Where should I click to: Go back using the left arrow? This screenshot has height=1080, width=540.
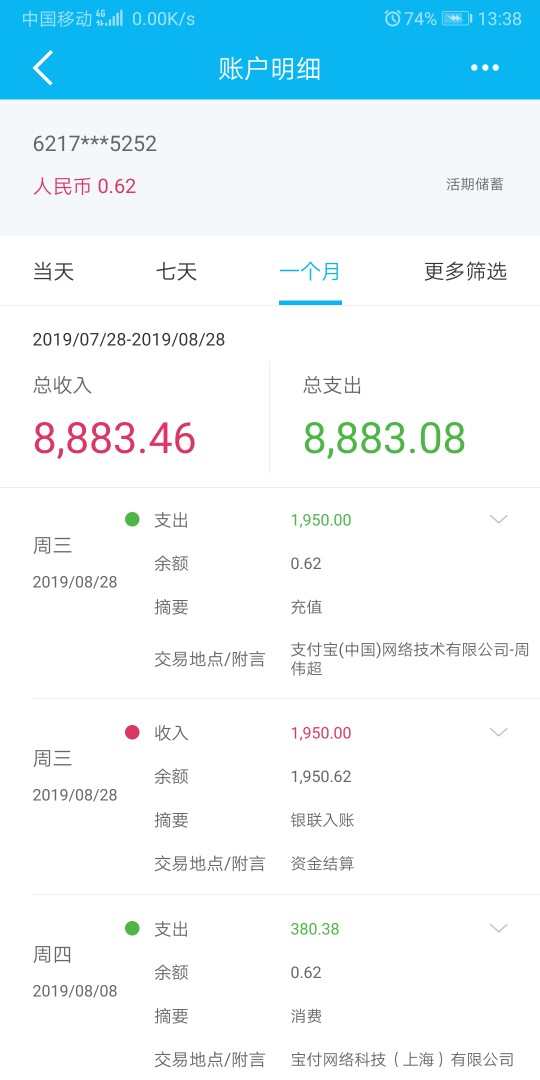(43, 68)
